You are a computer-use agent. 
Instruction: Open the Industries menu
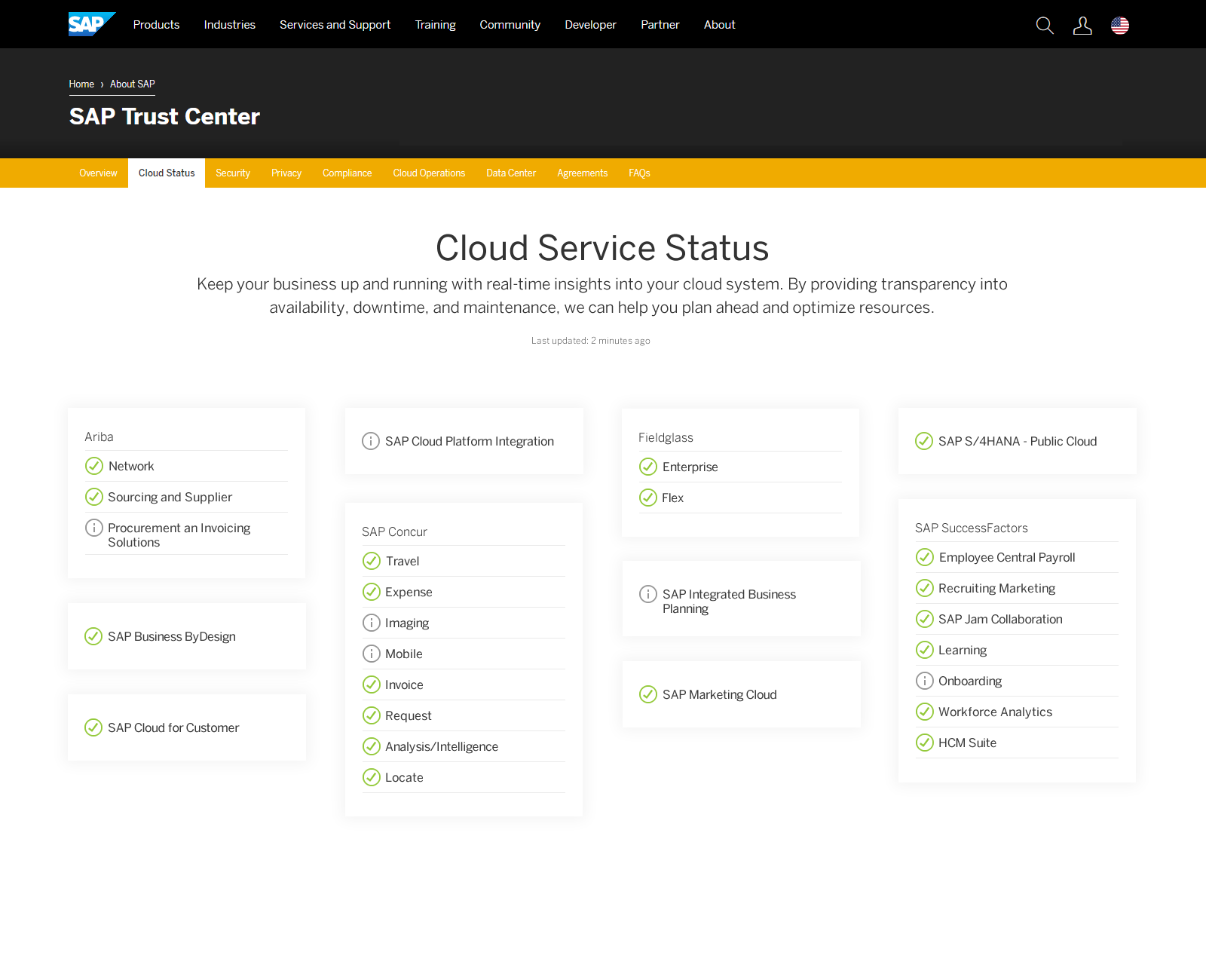tap(230, 25)
